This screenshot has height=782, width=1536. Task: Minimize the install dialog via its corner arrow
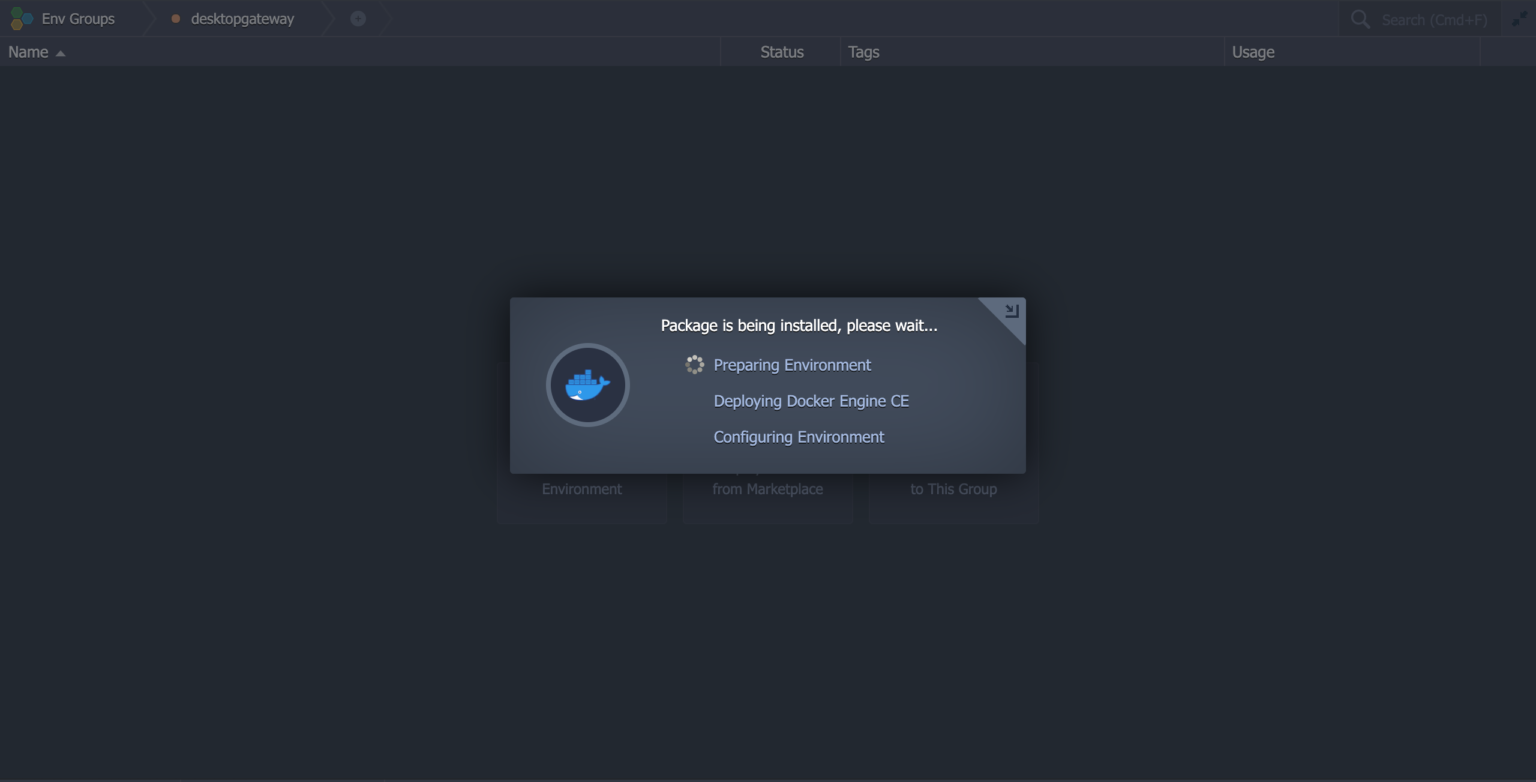coord(1012,310)
